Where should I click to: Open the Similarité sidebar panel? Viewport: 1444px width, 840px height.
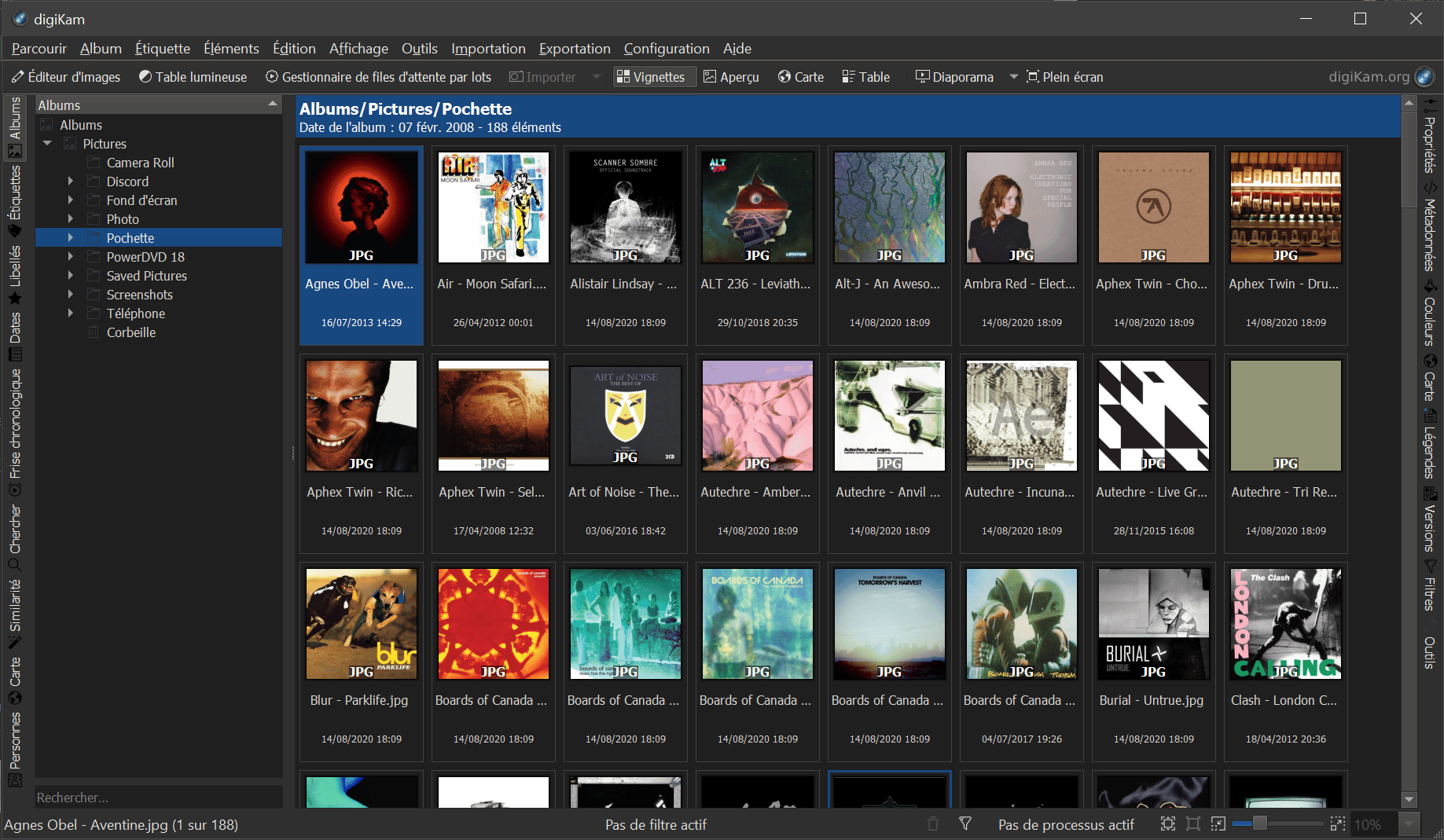15,614
